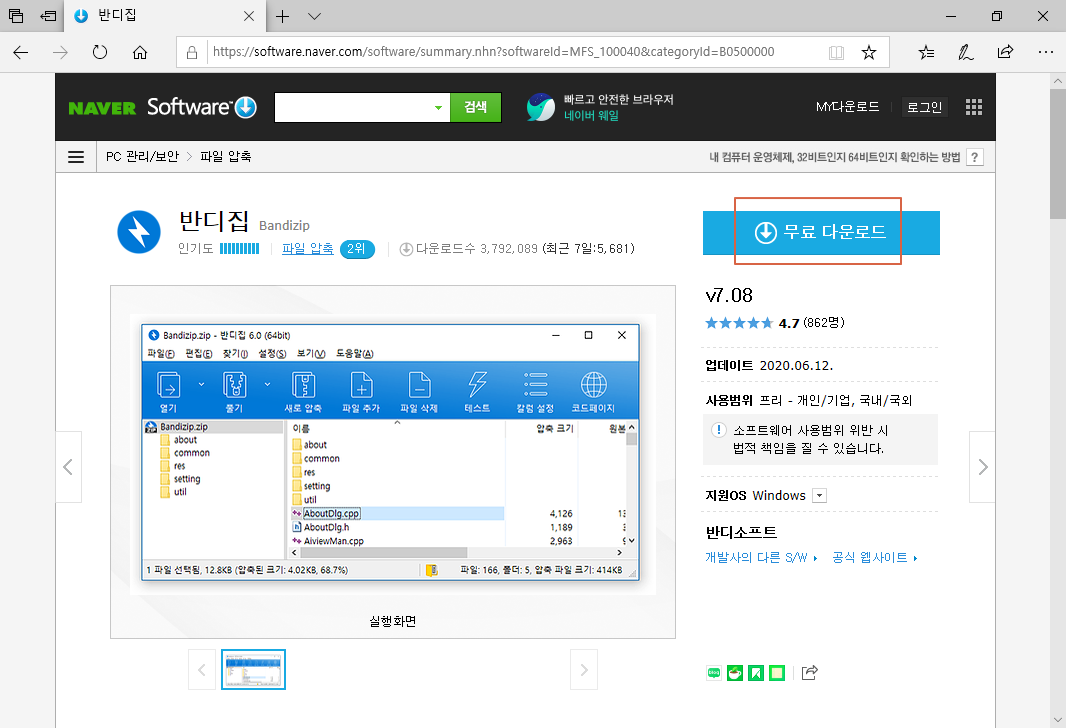
Task: Open 32비트 64비트 확인 방법 help link
Action: pos(835,157)
